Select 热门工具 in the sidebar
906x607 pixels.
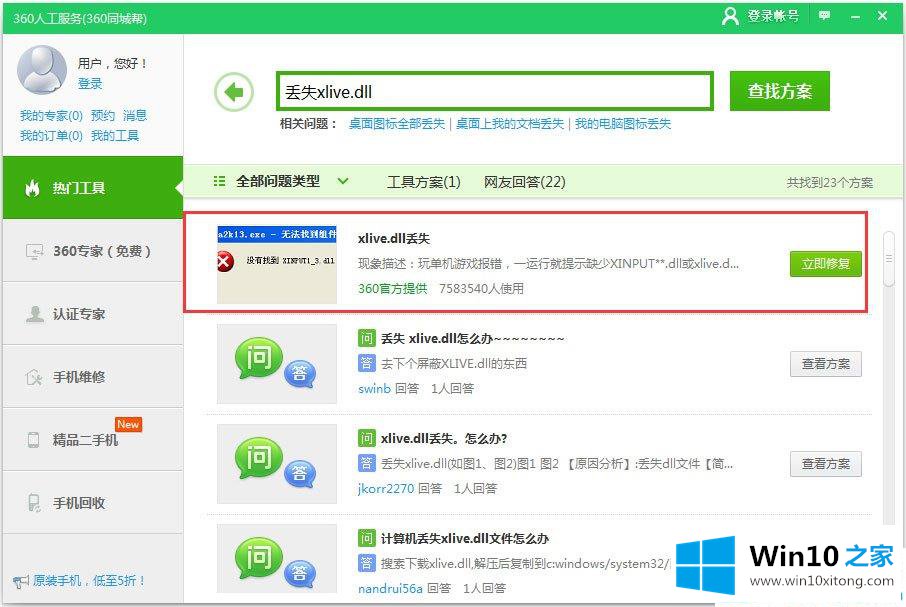tap(92, 188)
